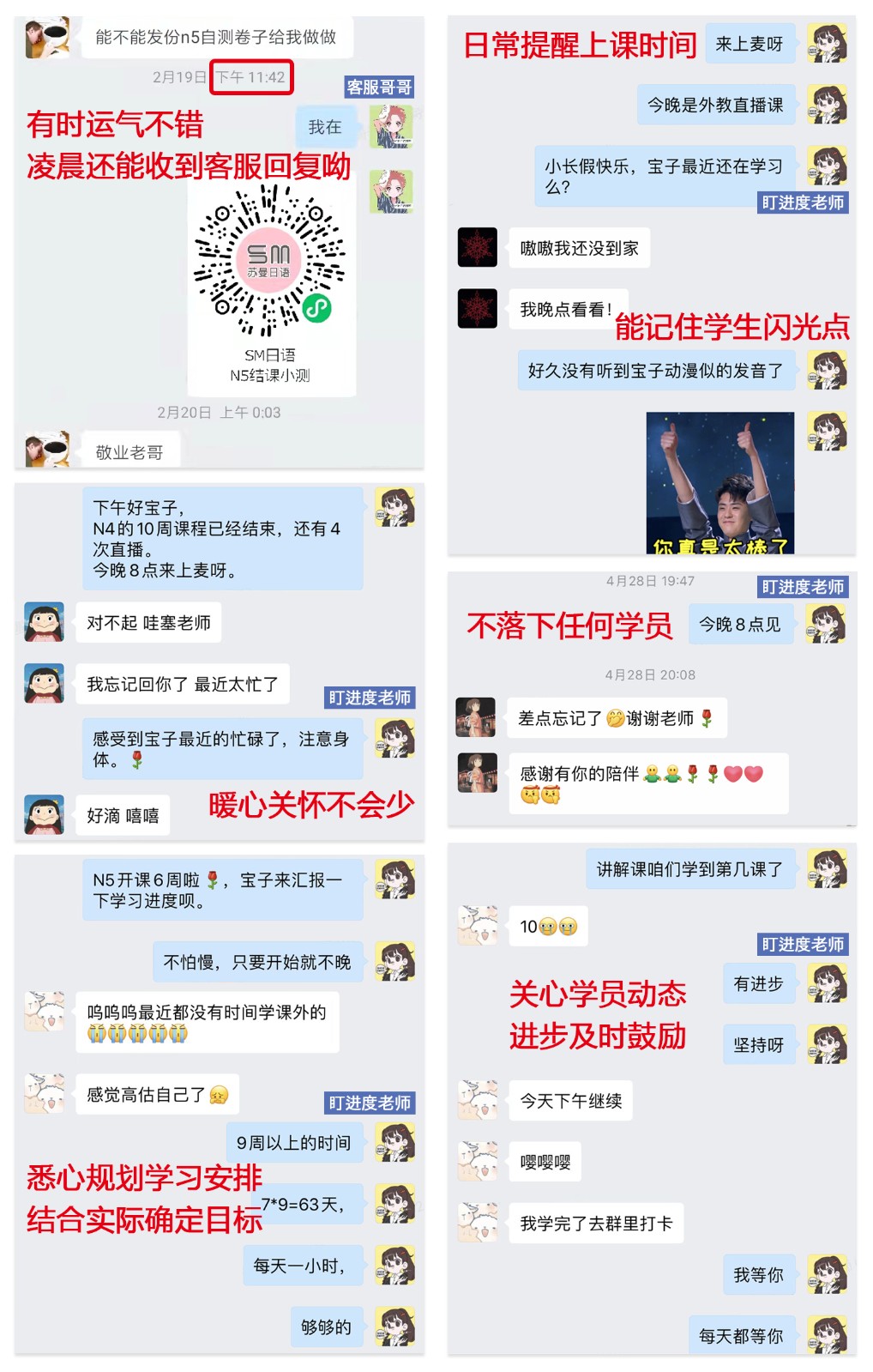Tap the highlighted 下午 11:42 timestamp
Viewport: 873px width, 1372px height.
pos(250,77)
